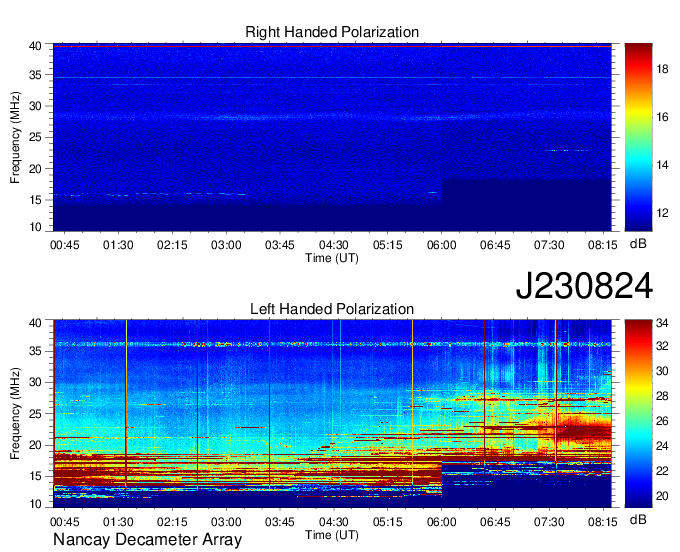Click 14 tick on right-handed colorbar
Image resolution: width=680 pixels, height=552 pixels.
click(x=662, y=165)
